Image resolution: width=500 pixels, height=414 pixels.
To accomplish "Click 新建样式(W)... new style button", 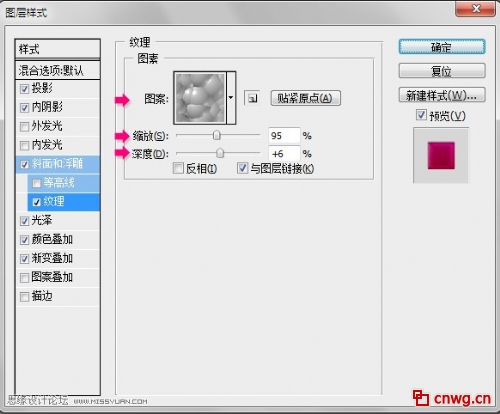I will 442,95.
